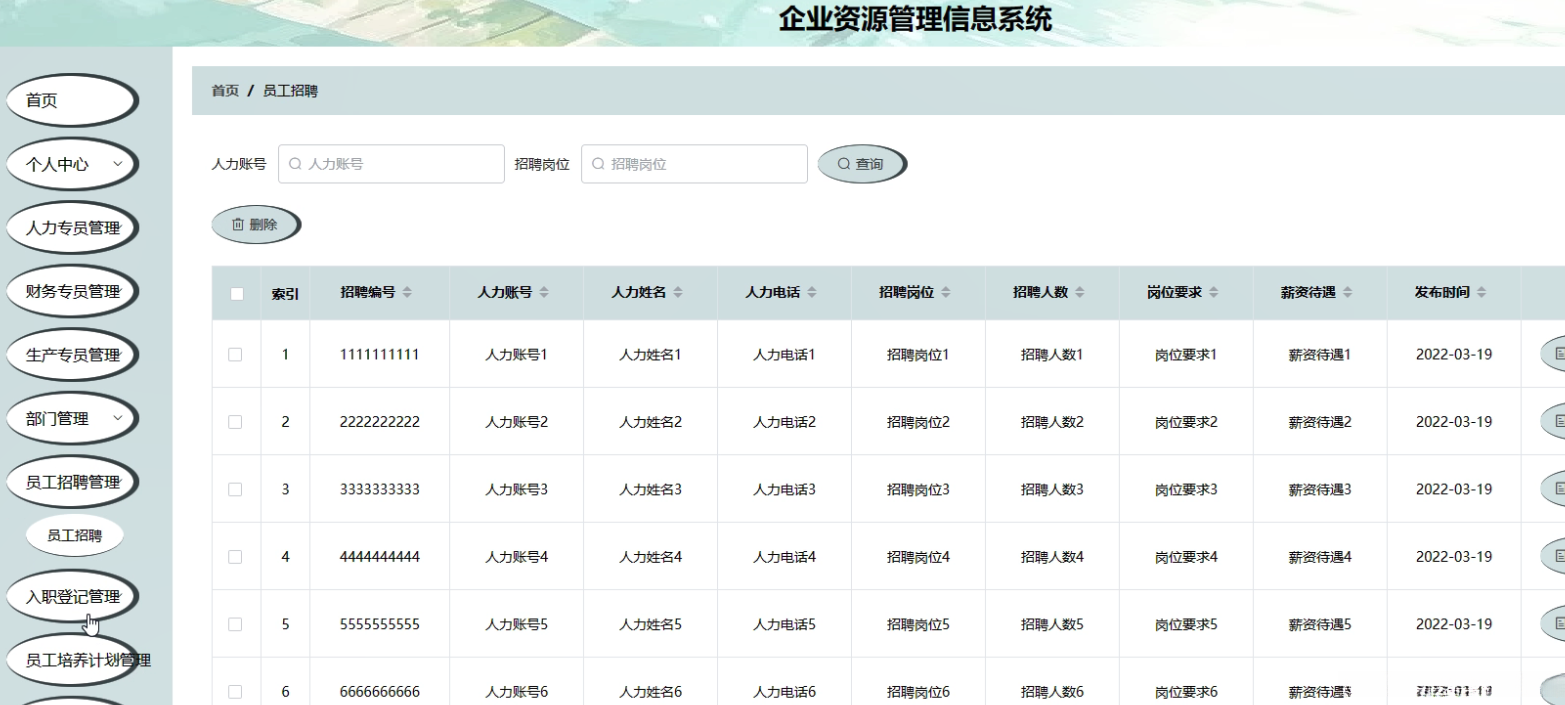This screenshot has width=1565, height=705.
Task: Click cell 岗位要求1
Action: click(x=1186, y=354)
